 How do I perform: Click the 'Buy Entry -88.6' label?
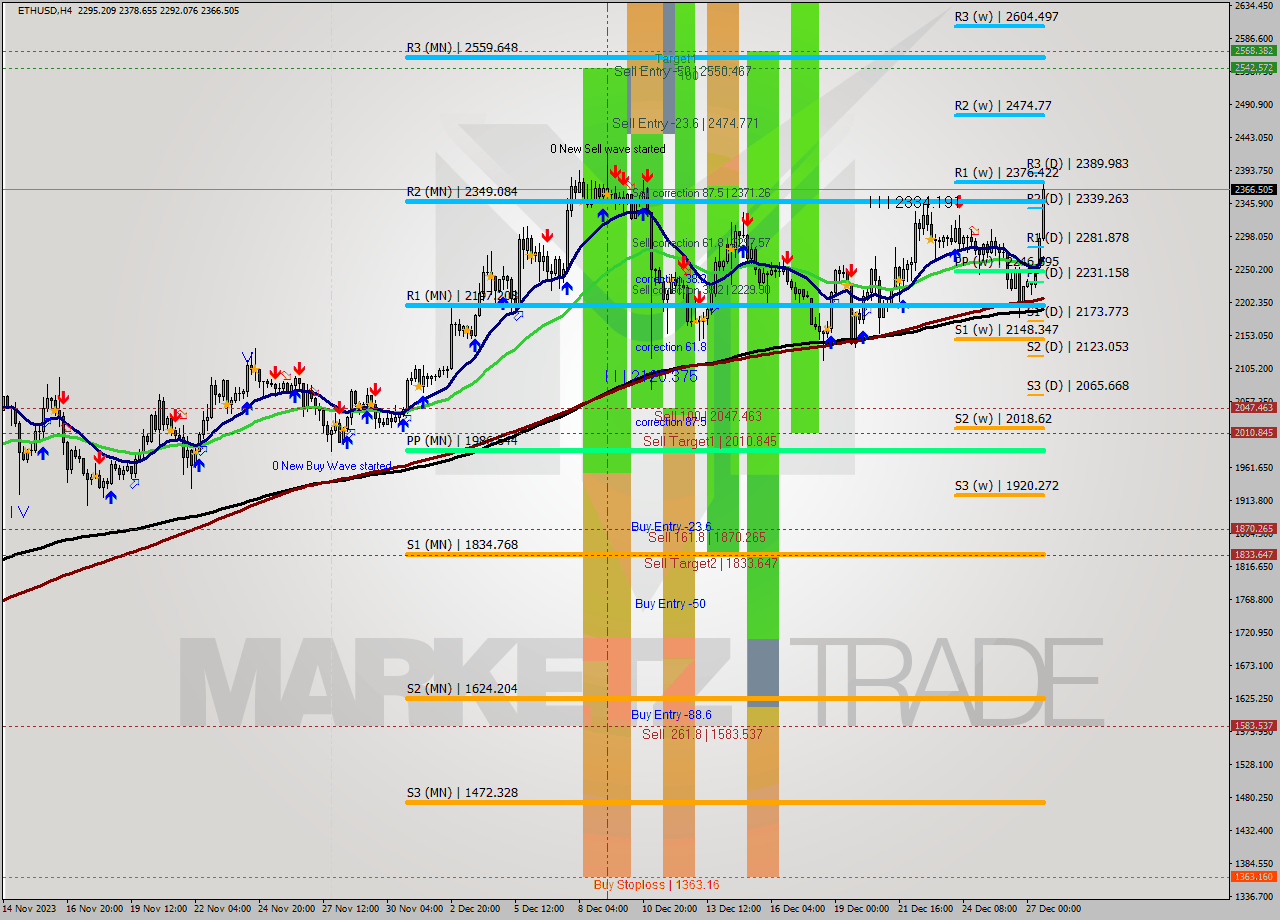click(x=671, y=714)
